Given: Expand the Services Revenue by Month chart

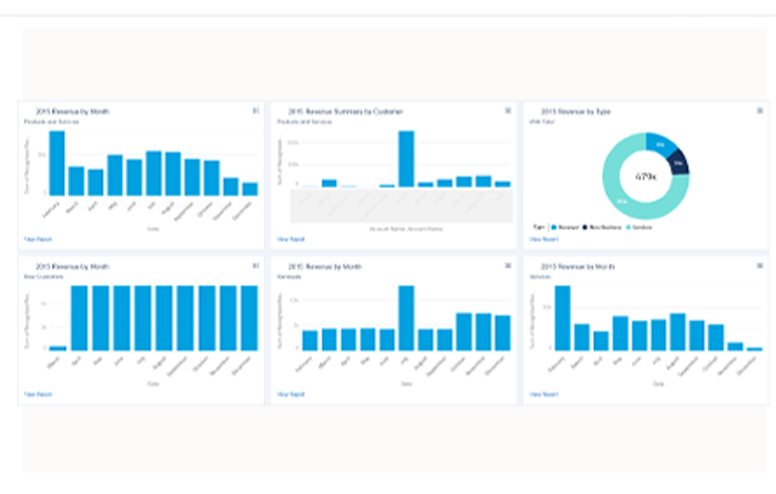Looking at the screenshot, I should coord(760,266).
